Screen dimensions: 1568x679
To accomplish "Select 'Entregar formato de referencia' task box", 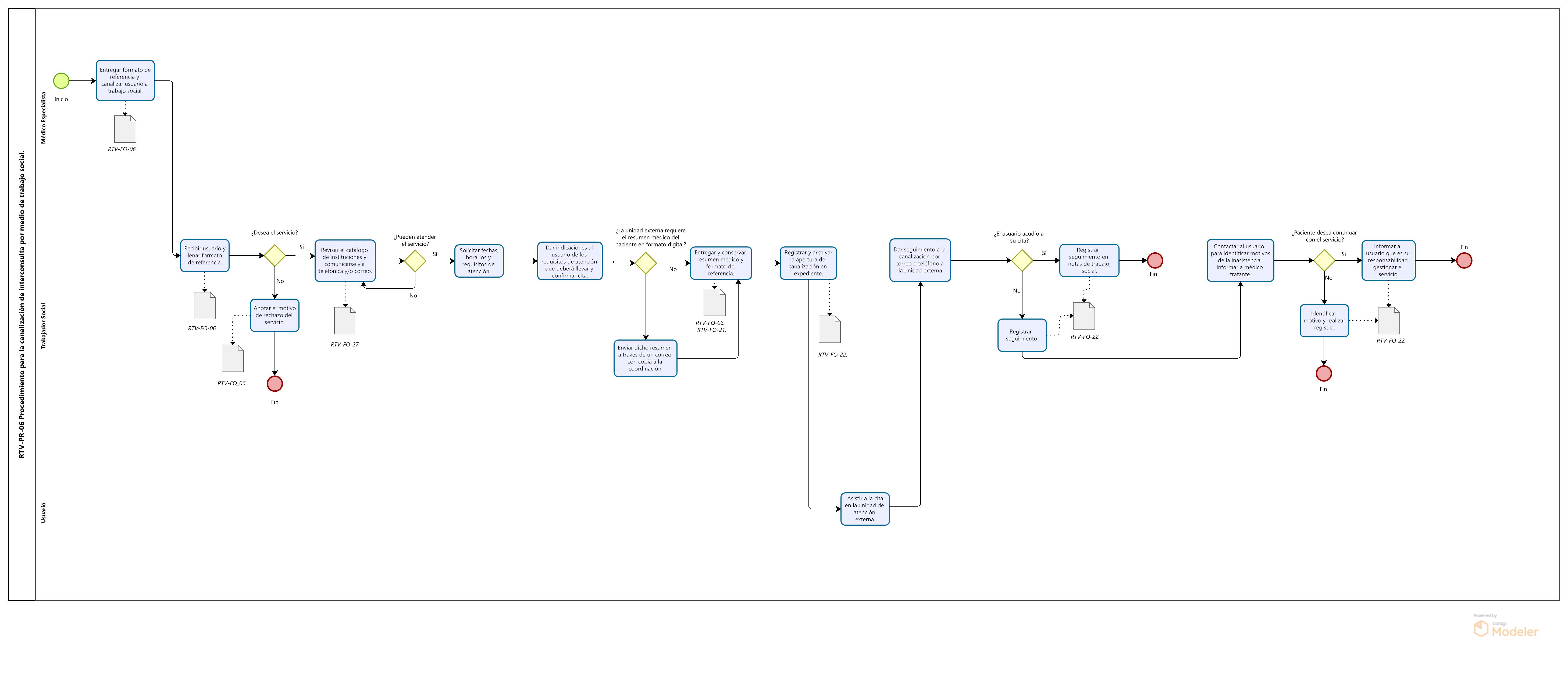I will (125, 80).
